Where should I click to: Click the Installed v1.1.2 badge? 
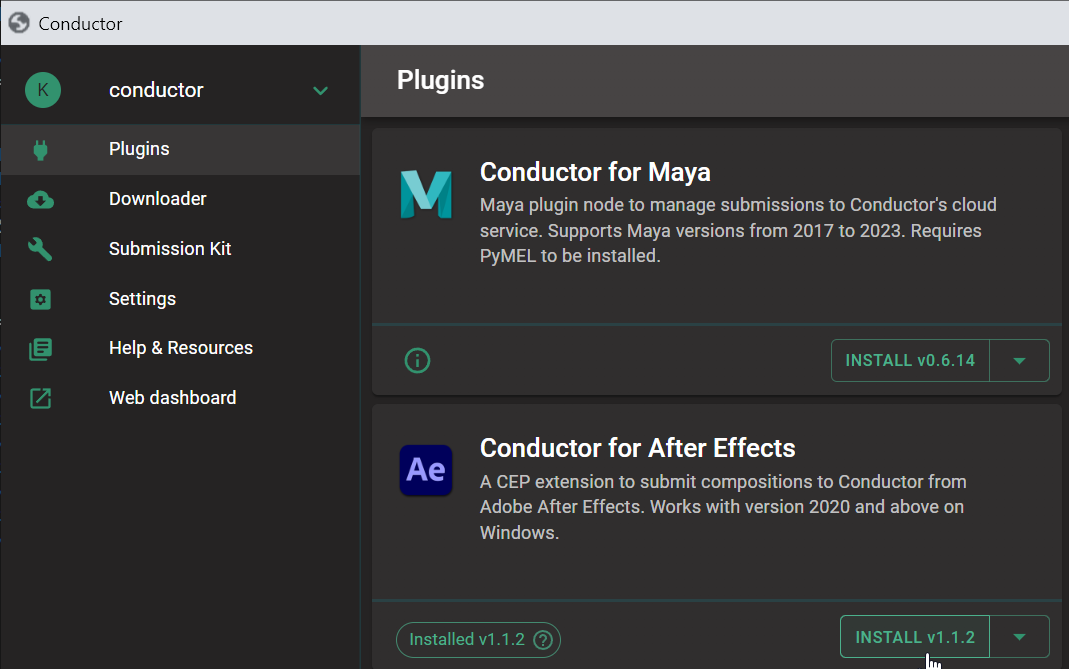[479, 640]
